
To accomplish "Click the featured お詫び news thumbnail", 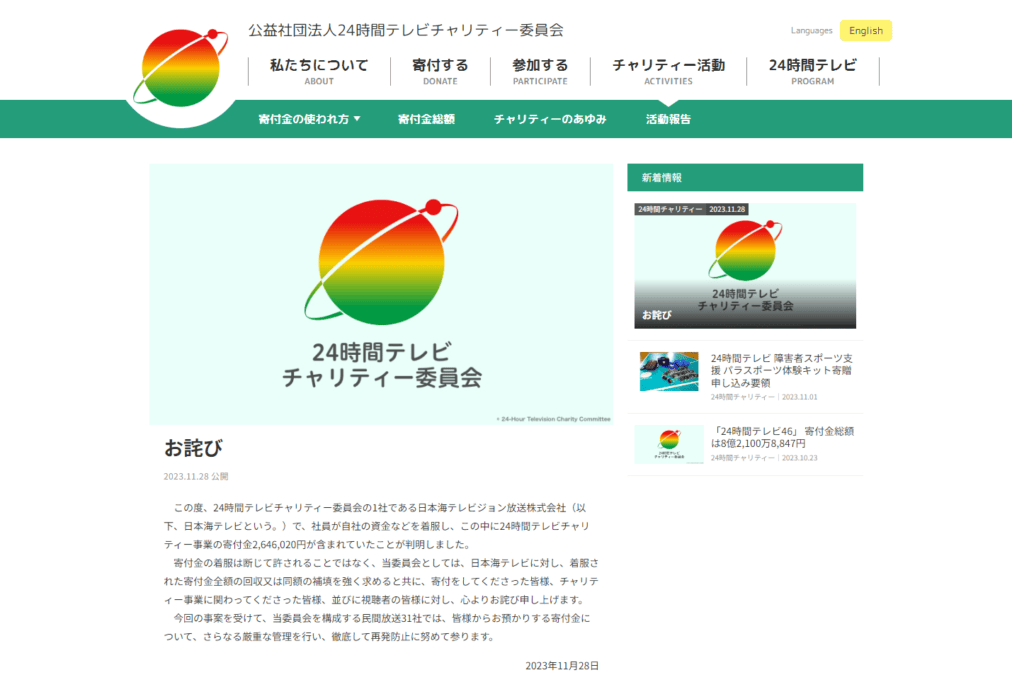I will coord(745,265).
